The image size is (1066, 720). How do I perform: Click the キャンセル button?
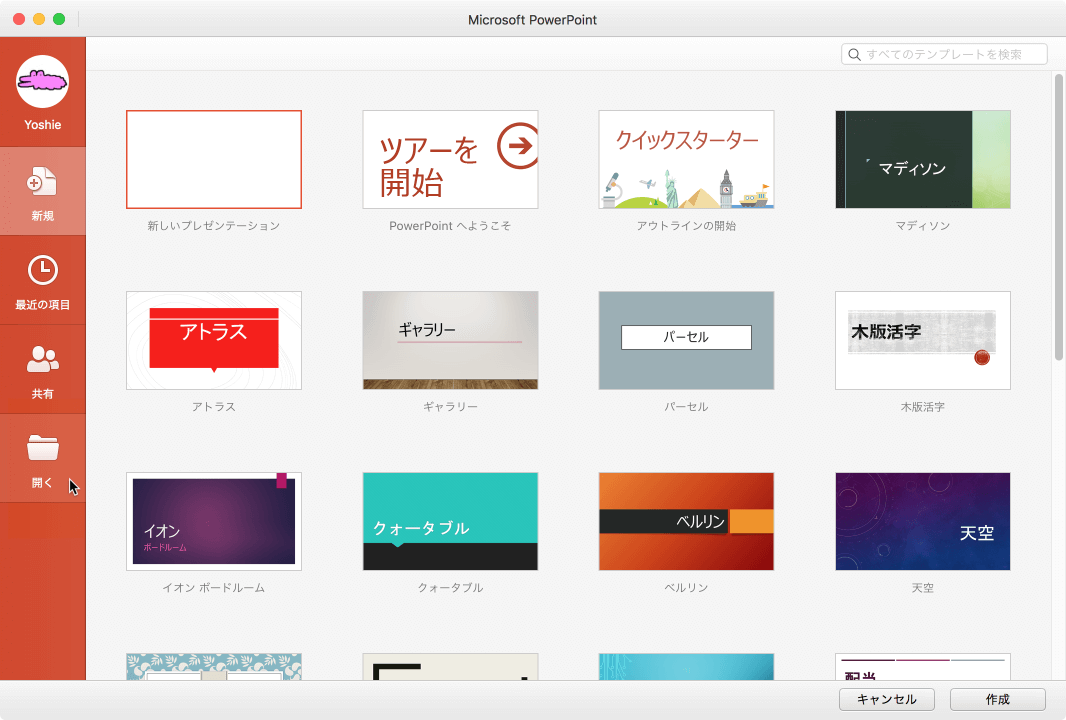(x=887, y=700)
